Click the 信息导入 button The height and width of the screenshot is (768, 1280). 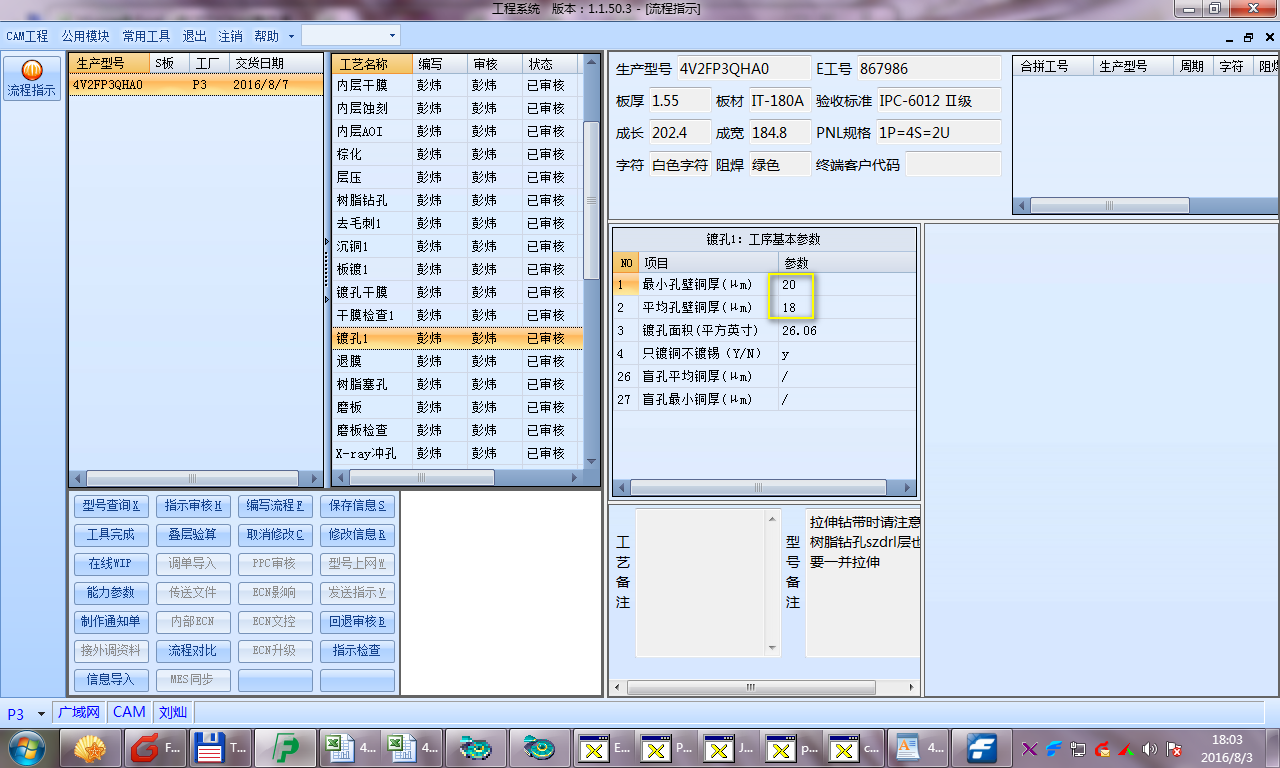[x=111, y=680]
